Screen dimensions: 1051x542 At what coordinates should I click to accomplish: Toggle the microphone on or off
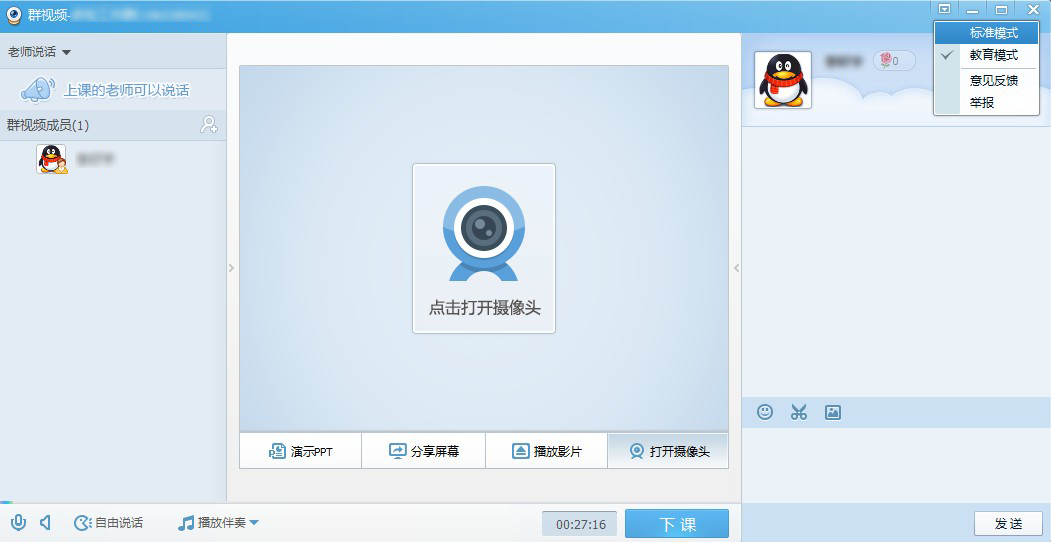[x=18, y=522]
